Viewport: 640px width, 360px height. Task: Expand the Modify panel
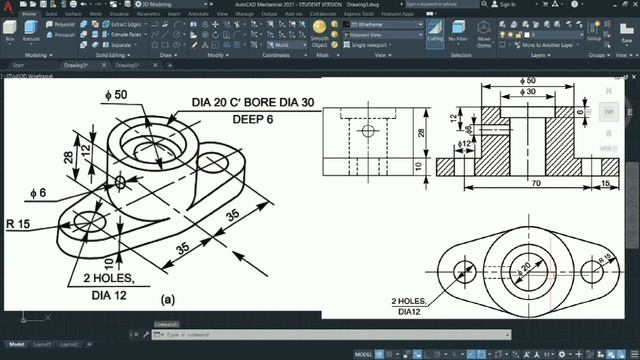coord(218,55)
